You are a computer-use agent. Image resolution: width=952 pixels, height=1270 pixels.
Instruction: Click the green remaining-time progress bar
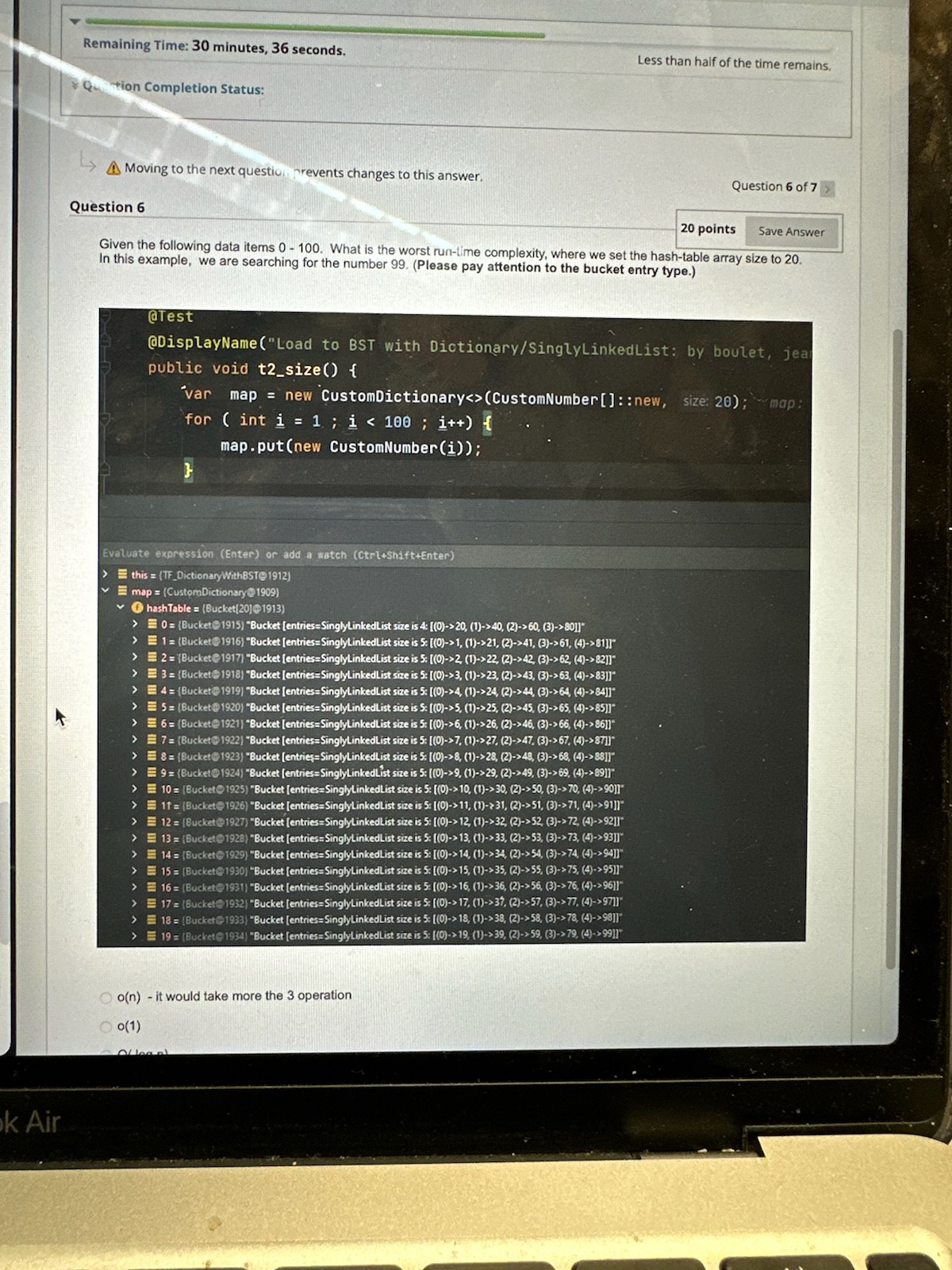(x=314, y=28)
